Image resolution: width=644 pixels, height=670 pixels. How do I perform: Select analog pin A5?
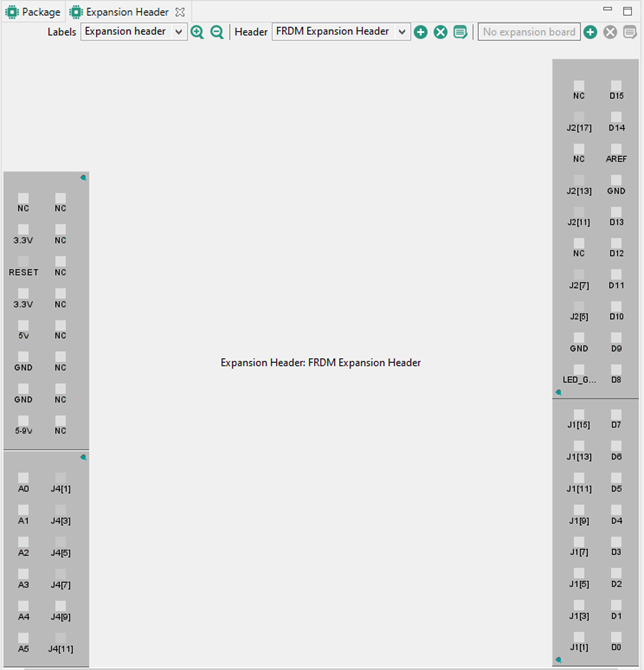point(24,638)
